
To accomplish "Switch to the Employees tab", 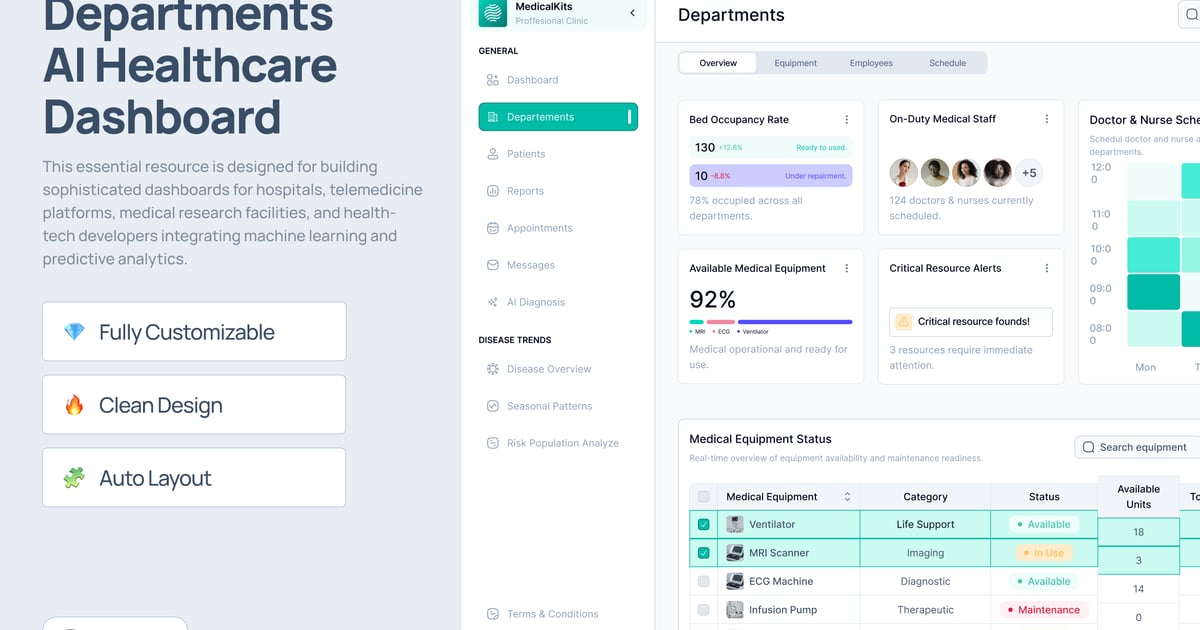I will coord(871,63).
